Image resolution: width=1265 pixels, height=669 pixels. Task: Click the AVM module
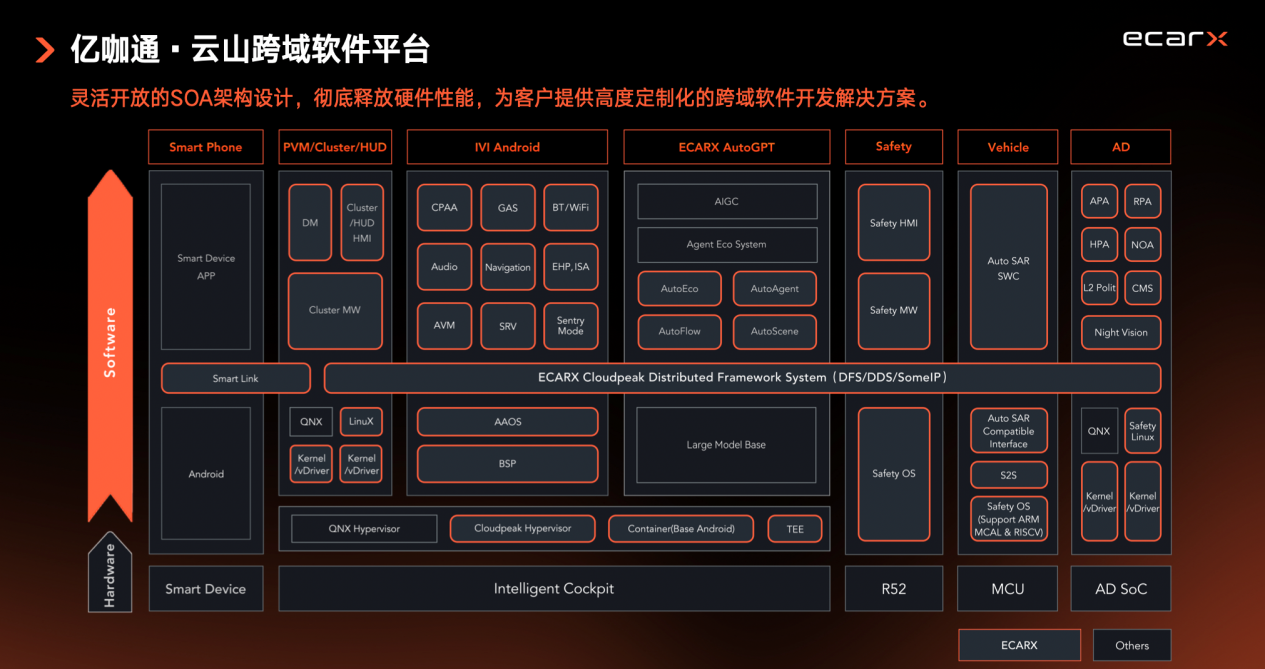pyautogui.click(x=444, y=326)
